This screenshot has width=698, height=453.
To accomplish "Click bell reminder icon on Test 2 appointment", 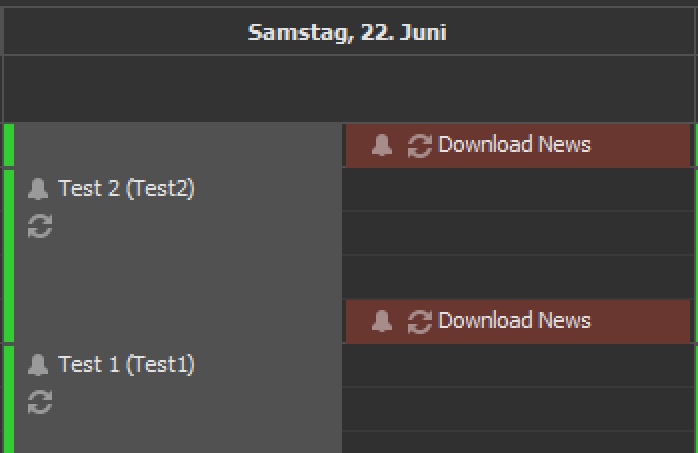I will (x=38, y=189).
